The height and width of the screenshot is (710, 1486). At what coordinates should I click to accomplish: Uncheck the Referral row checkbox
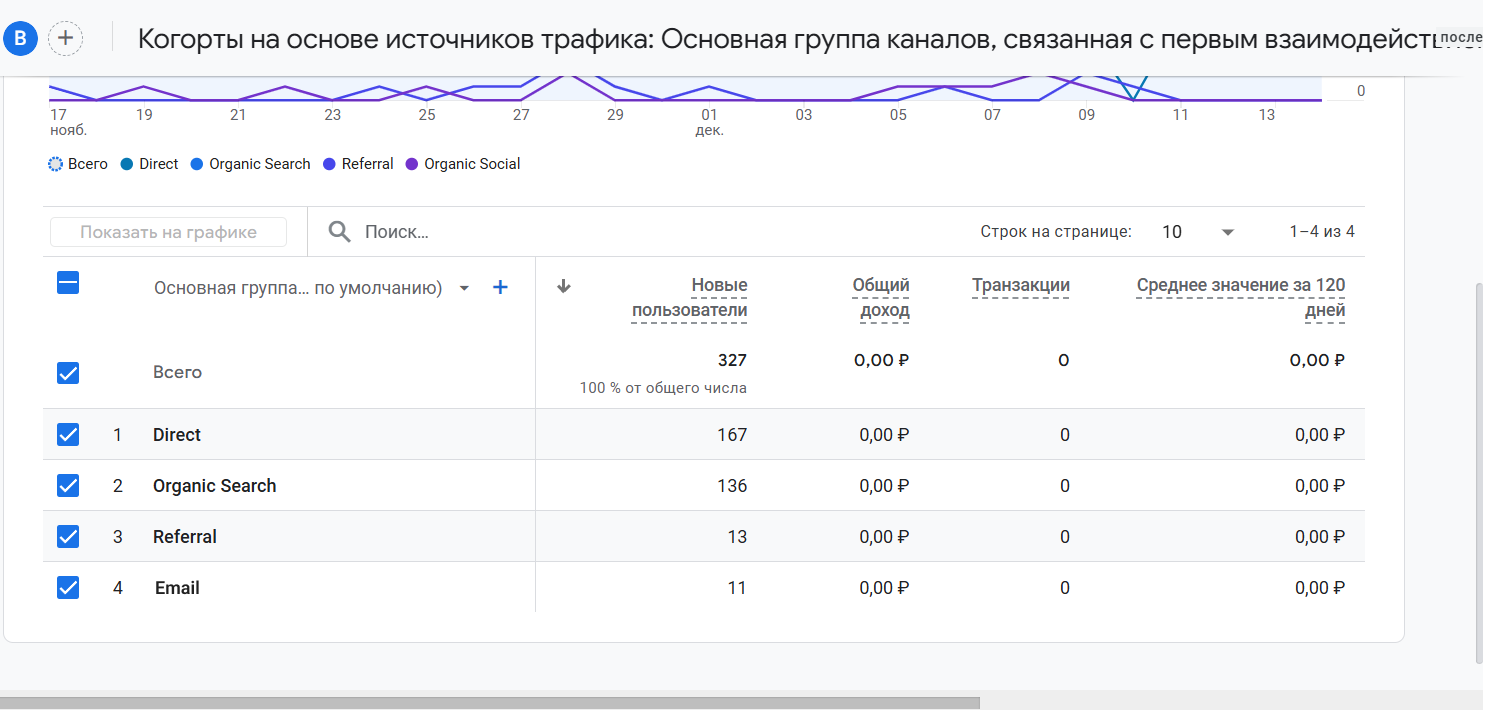(68, 537)
